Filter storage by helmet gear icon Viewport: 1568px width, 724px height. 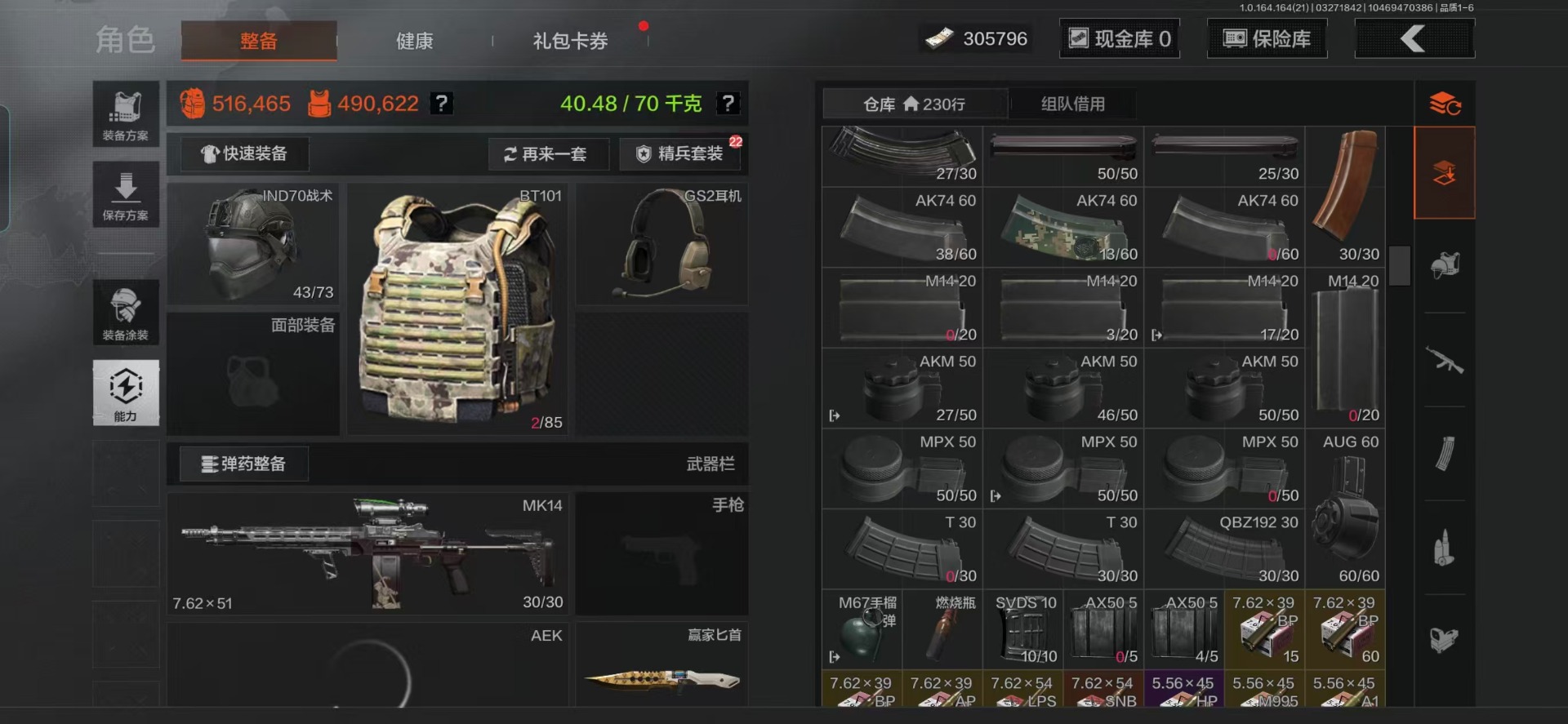1444,266
